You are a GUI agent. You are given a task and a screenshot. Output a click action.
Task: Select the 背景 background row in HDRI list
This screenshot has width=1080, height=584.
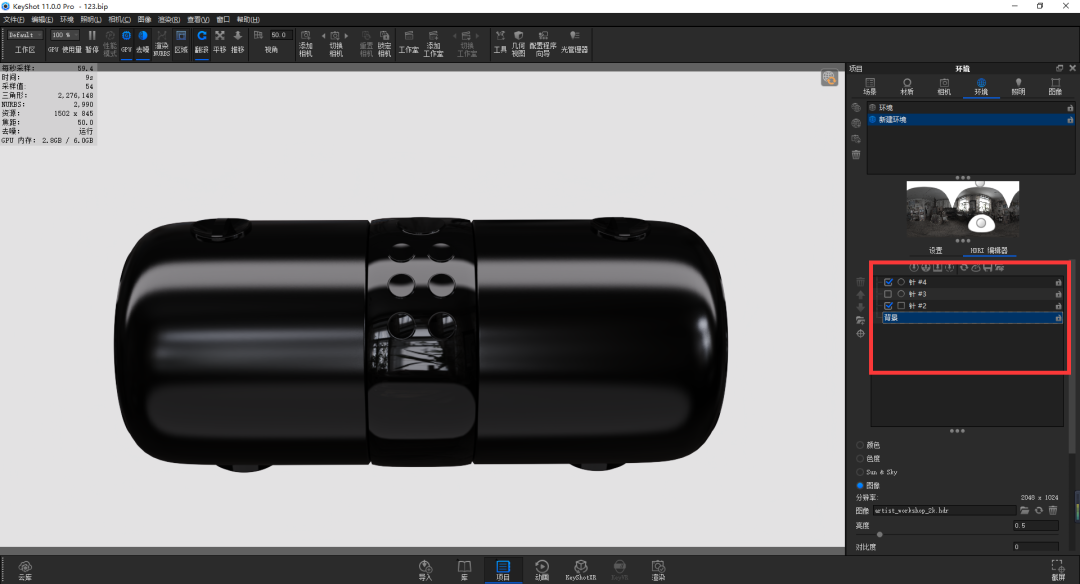click(x=972, y=317)
